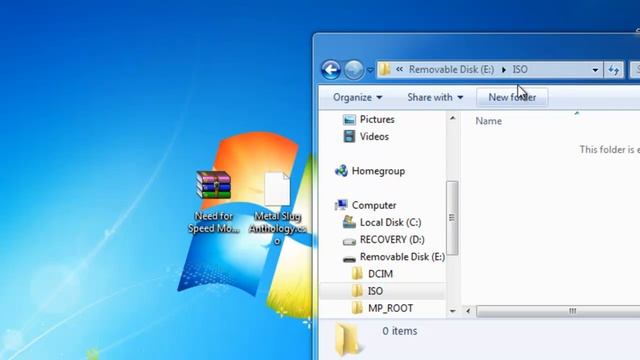
Task: Select Computer in the navigation pane
Action: click(365, 205)
